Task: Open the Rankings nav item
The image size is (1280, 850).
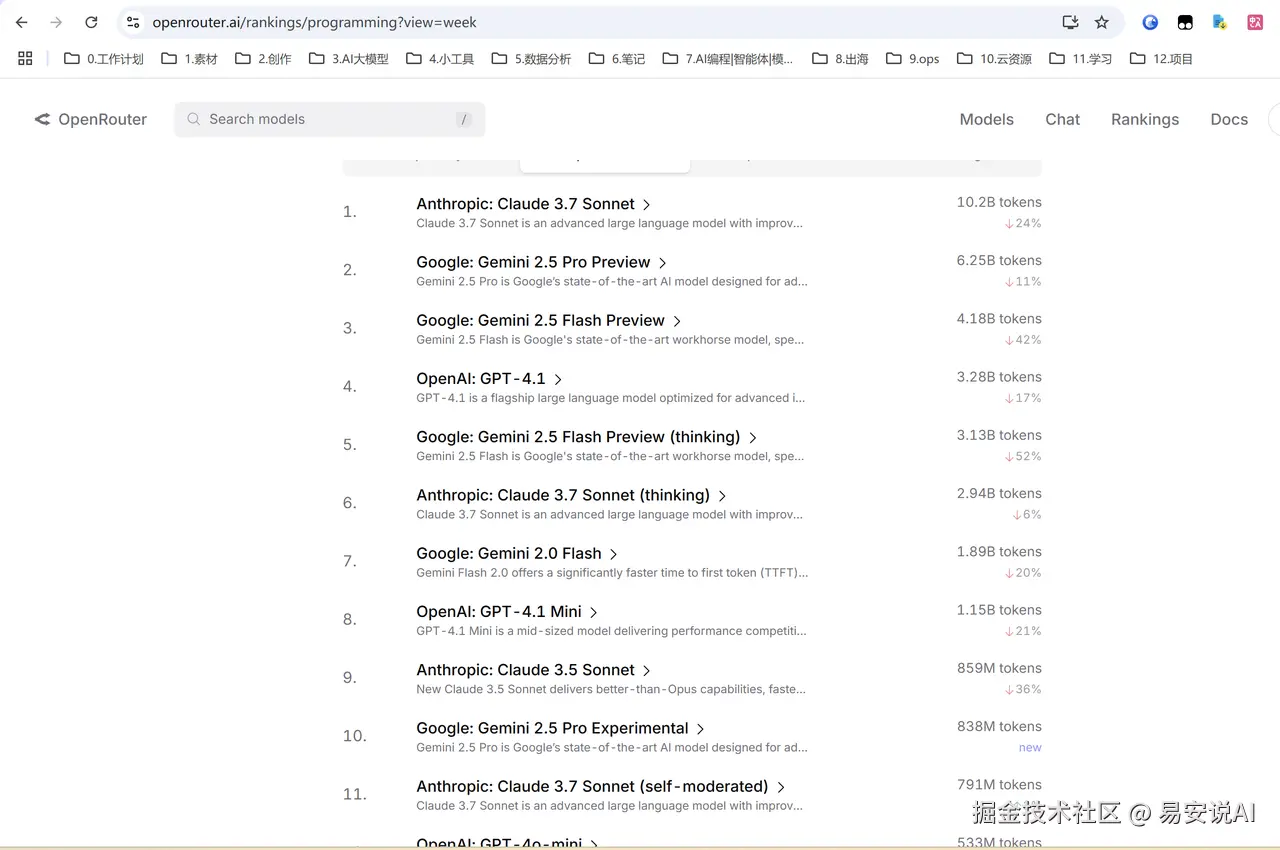Action: pos(1145,119)
